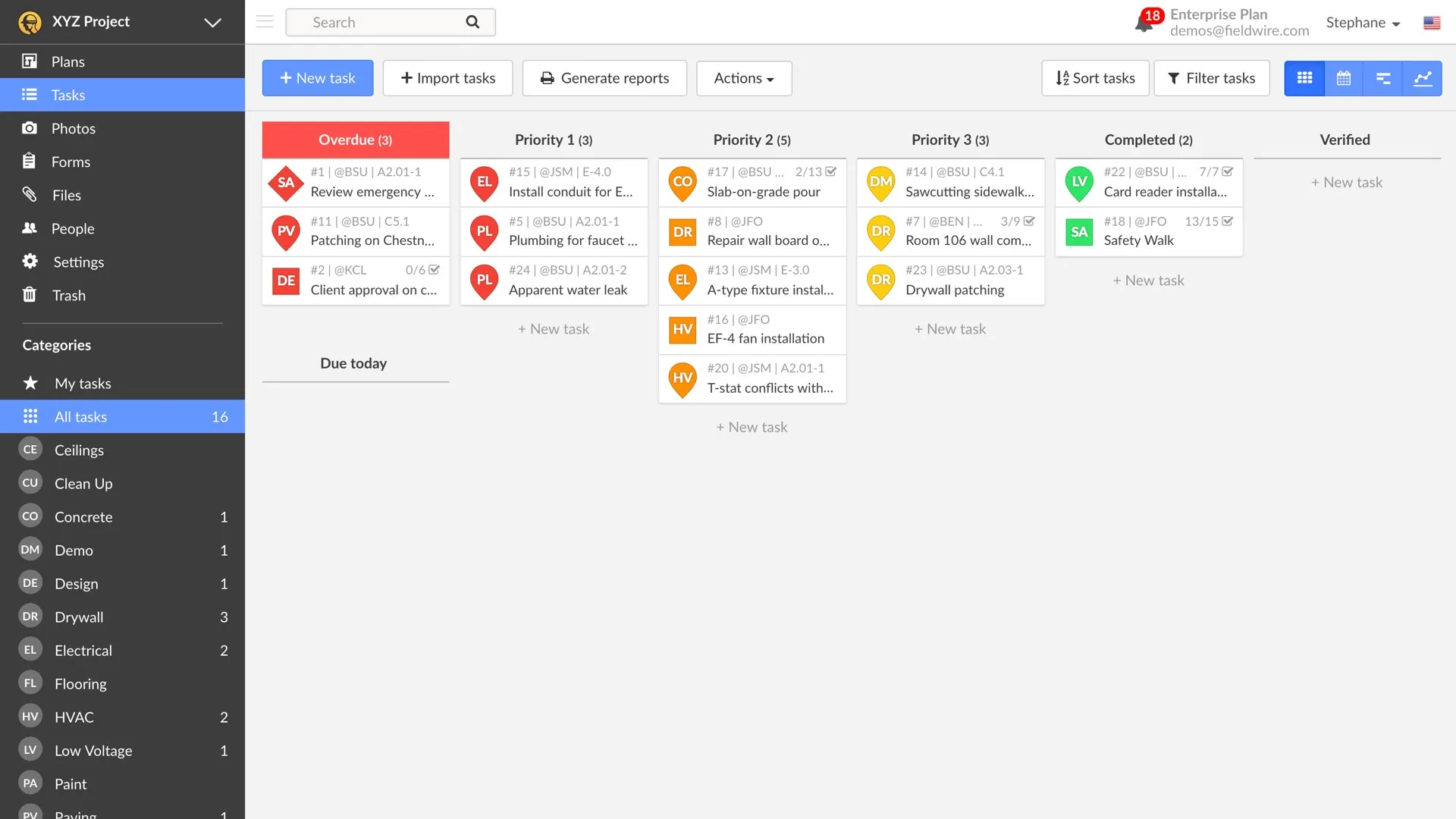Click the 2/13 checklist indicator on task #17
Screen dimensions: 1456x819
pos(816,172)
